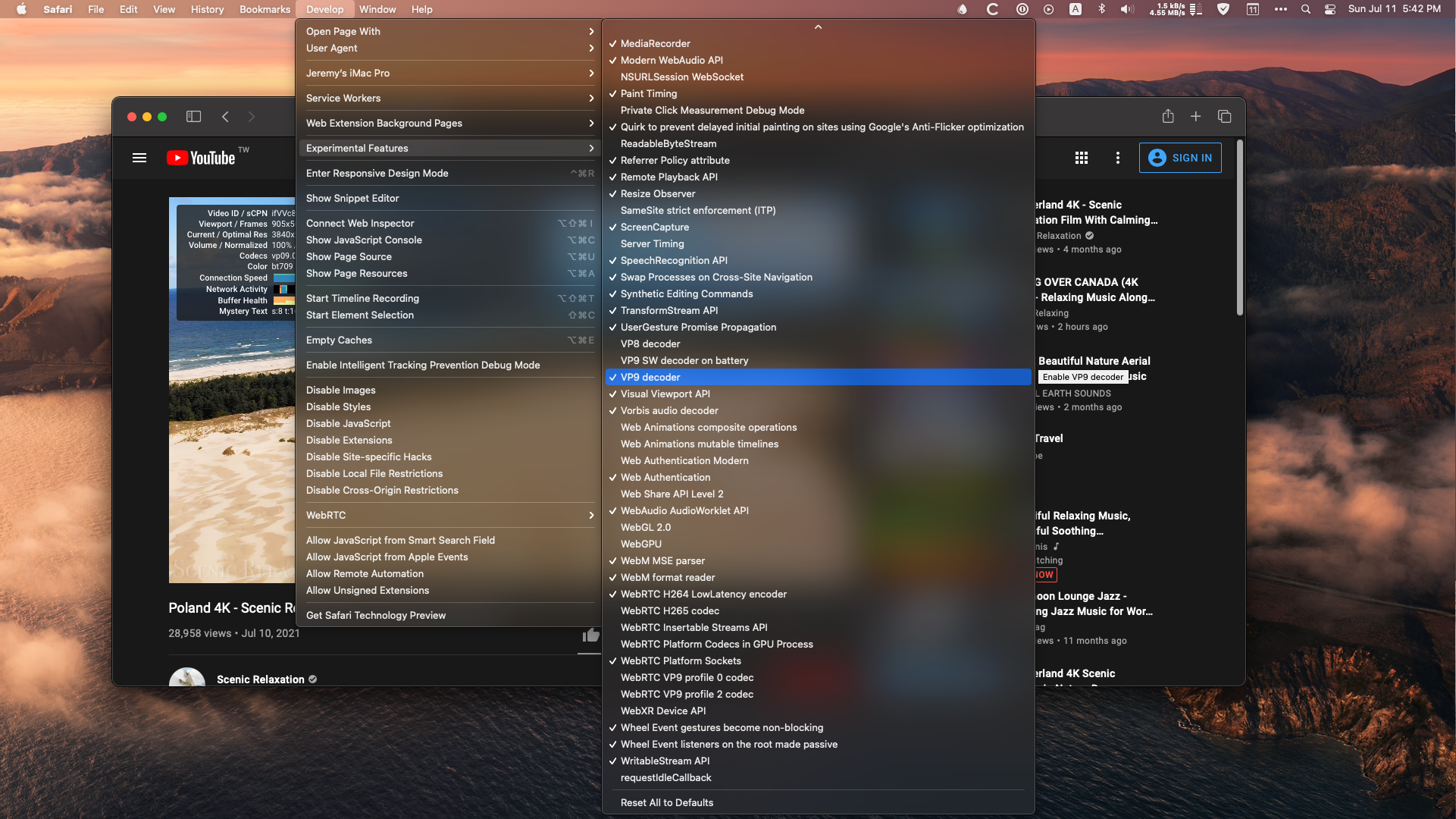Click the Sidebar toggle icon in Safari
This screenshot has width=1456, height=819.
point(193,115)
